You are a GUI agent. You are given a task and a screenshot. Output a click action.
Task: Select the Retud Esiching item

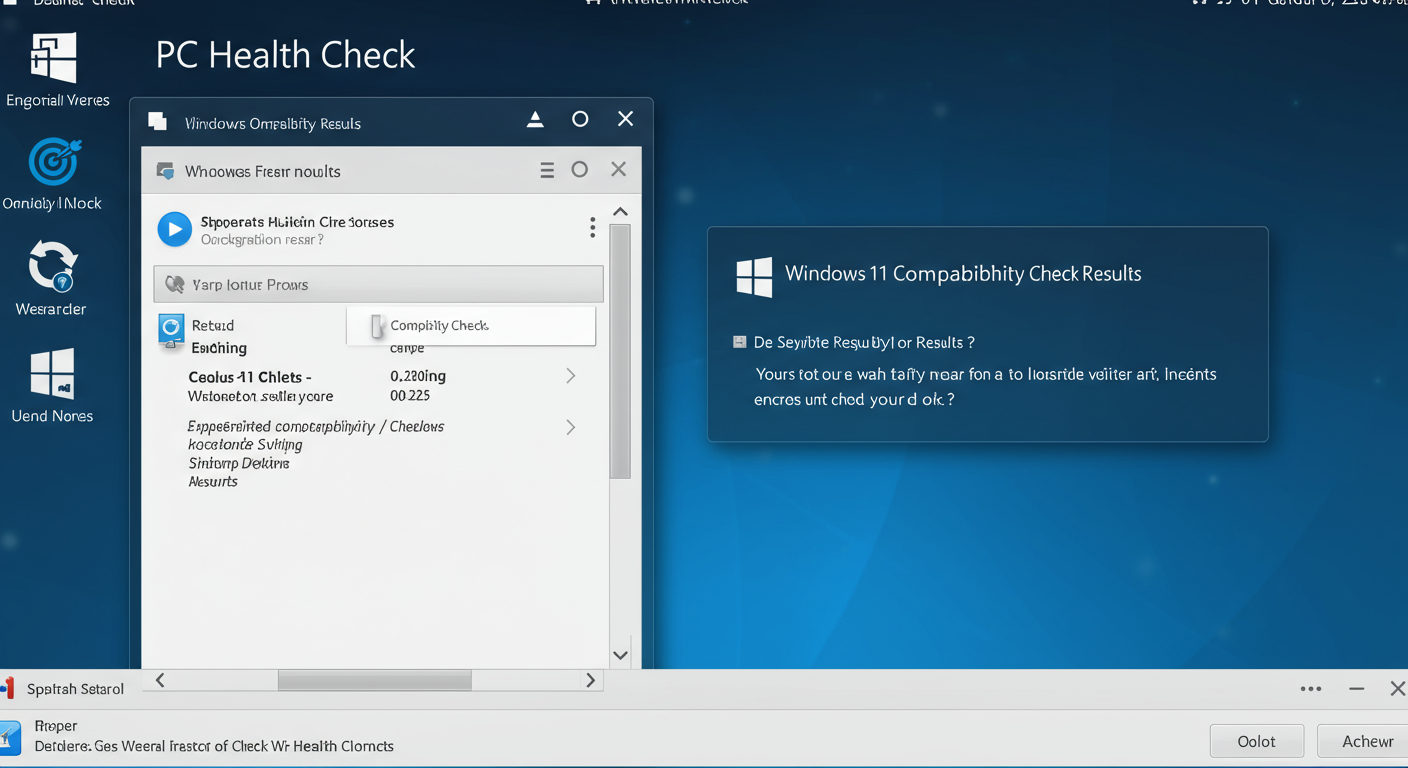pos(219,337)
